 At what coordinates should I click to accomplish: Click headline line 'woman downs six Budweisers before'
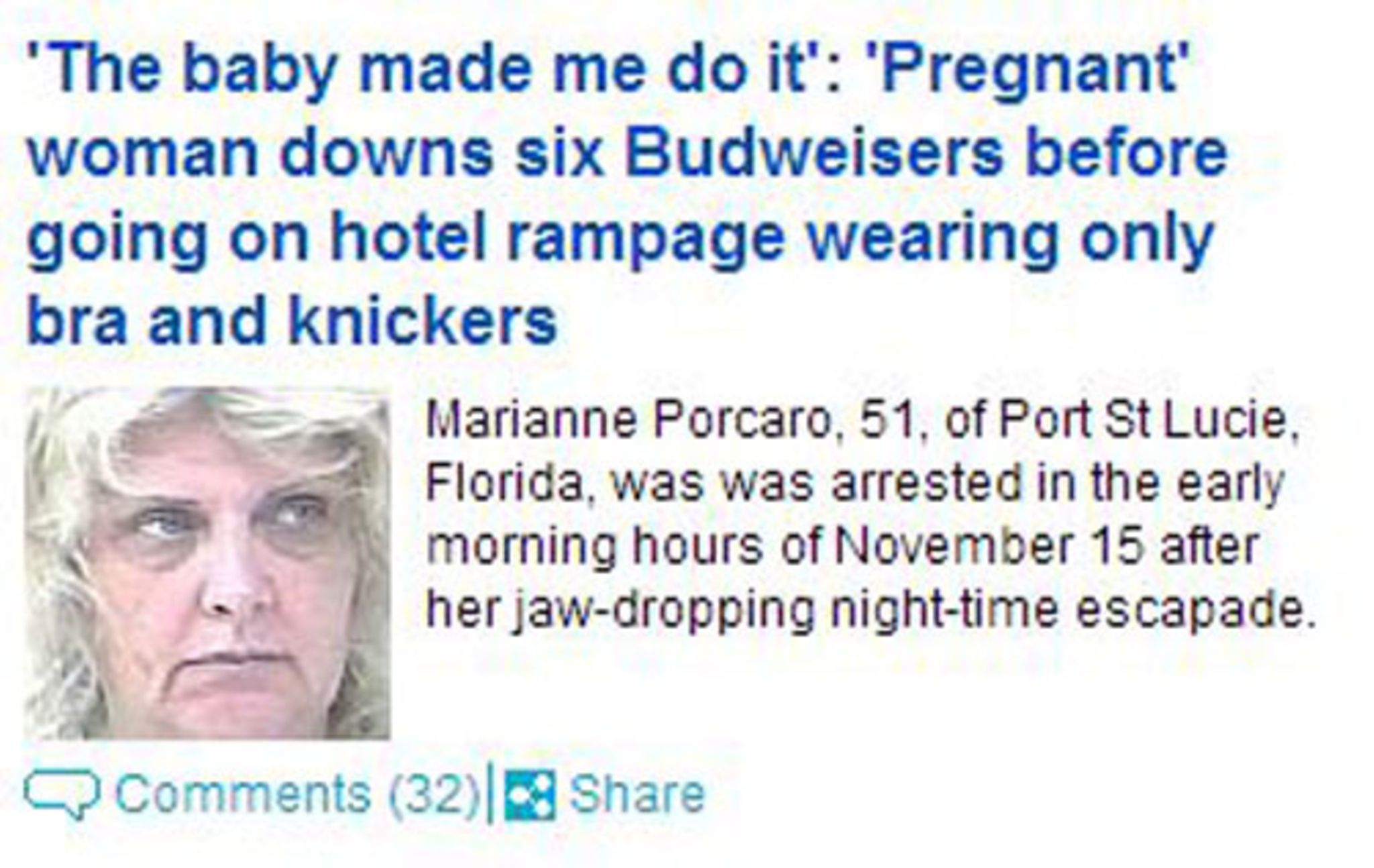point(627,154)
